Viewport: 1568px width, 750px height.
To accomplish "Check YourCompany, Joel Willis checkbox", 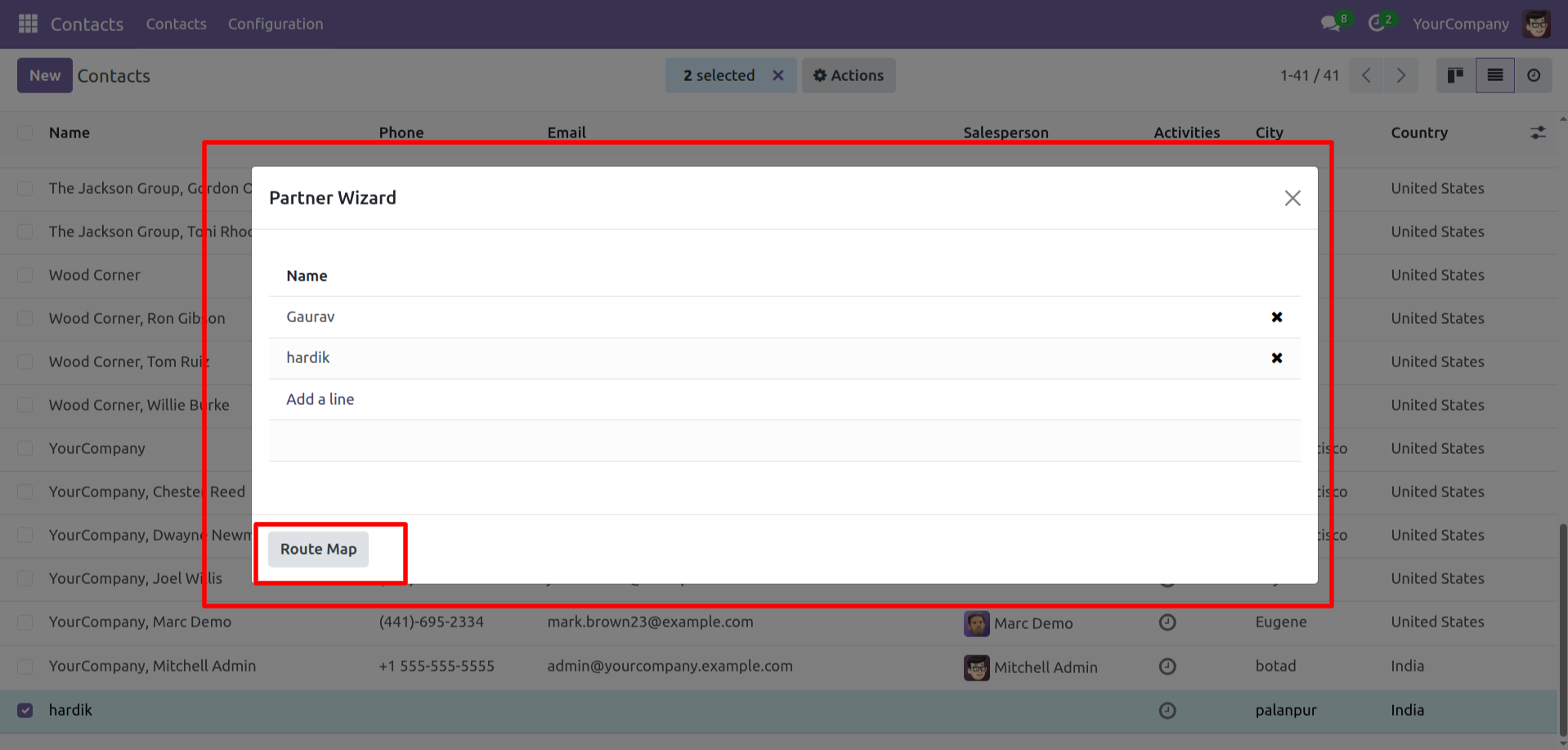I will pos(25,578).
